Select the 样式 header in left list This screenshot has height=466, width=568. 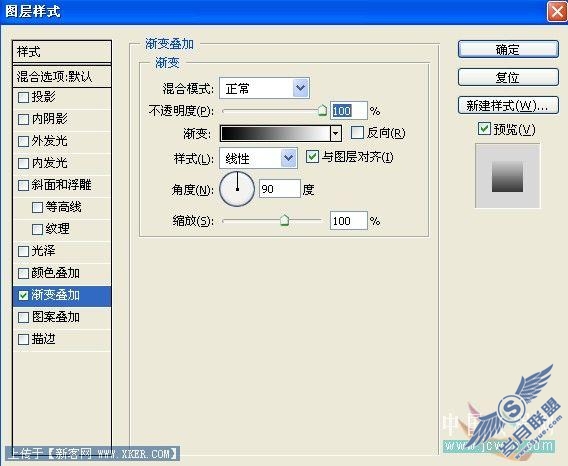(x=62, y=52)
